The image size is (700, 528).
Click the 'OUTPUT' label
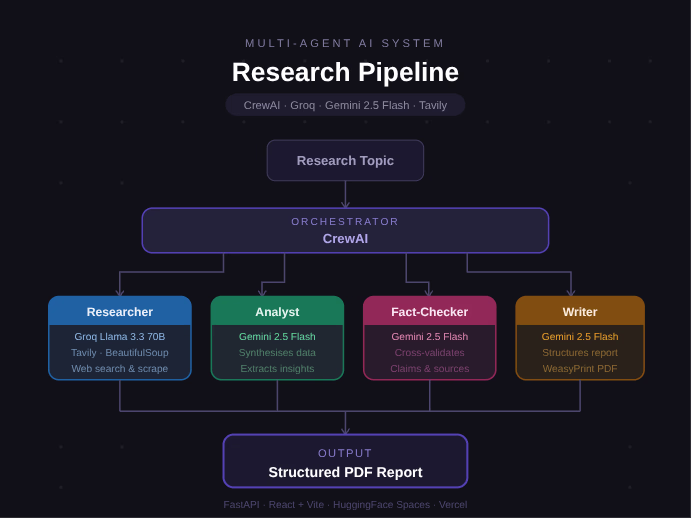coord(345,453)
